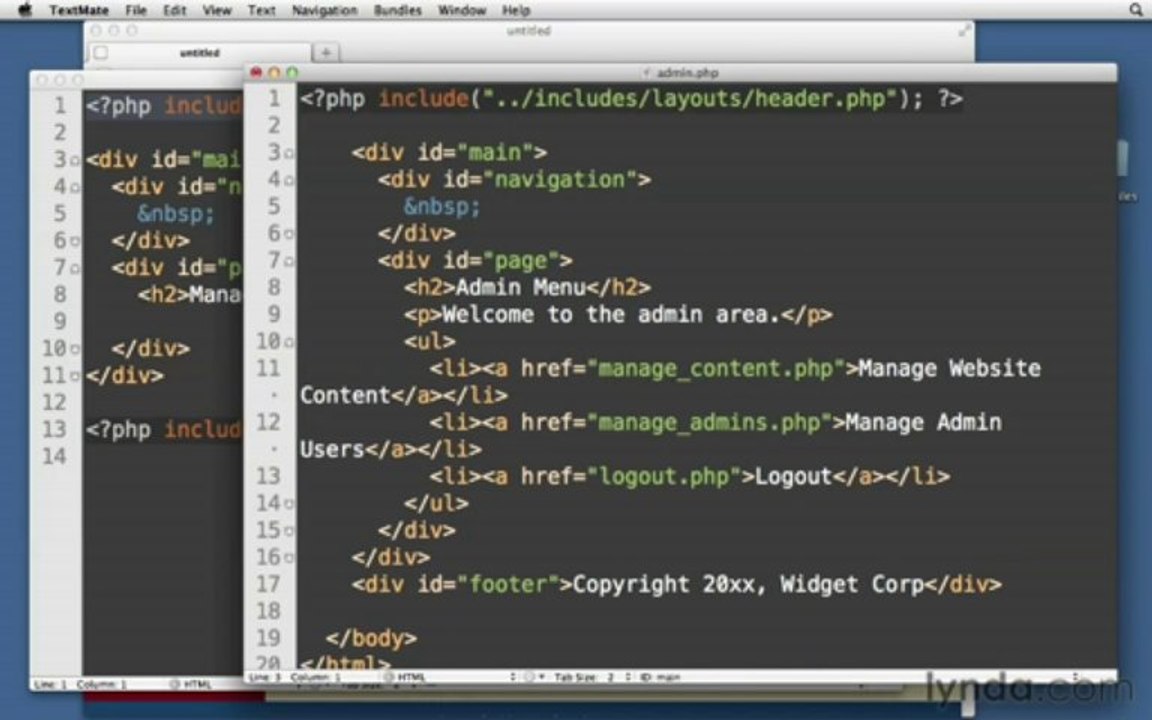Fold line 4 in the left background window
This screenshot has width=1152, height=720.
pos(75,188)
